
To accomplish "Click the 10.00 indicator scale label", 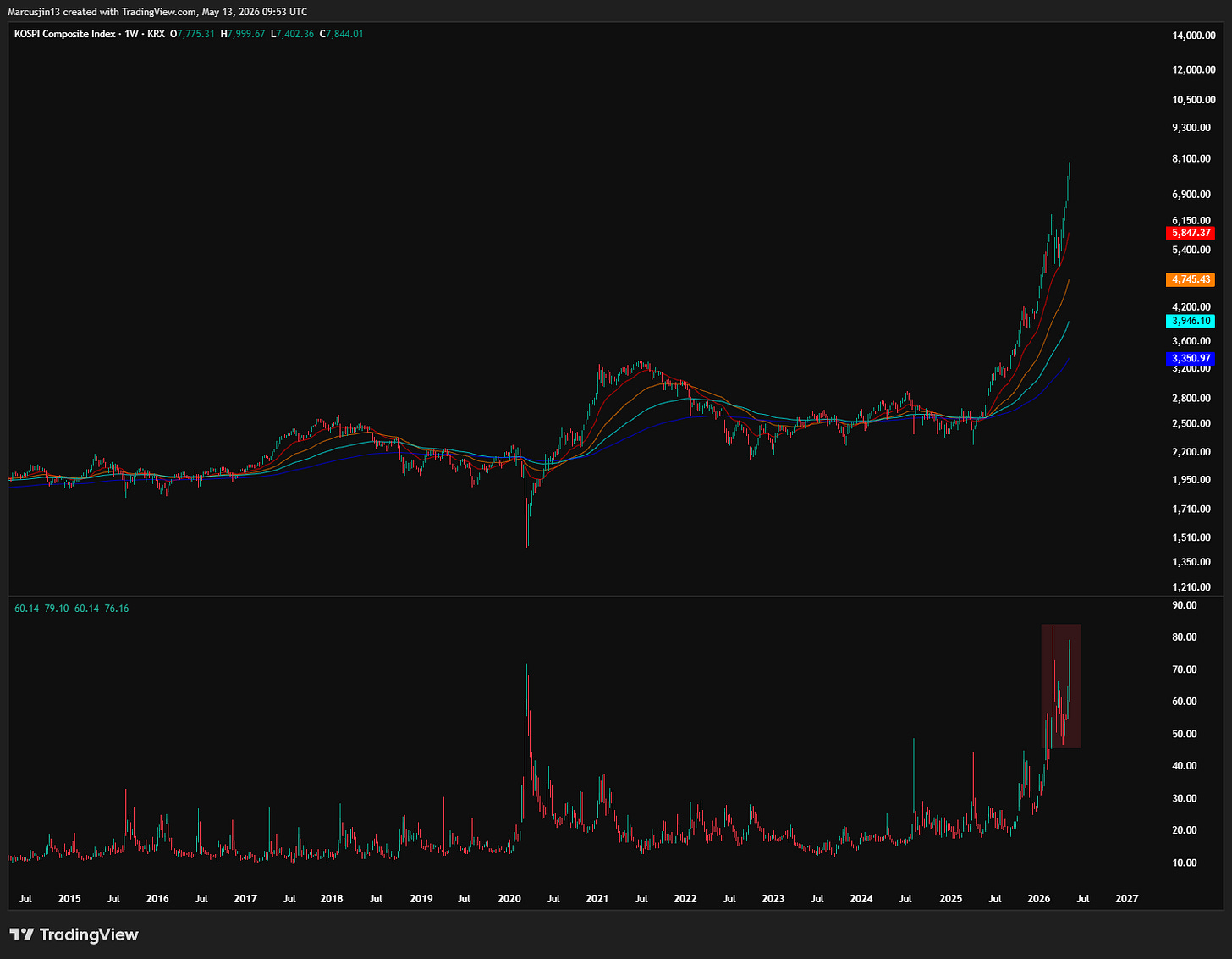I will (1185, 863).
